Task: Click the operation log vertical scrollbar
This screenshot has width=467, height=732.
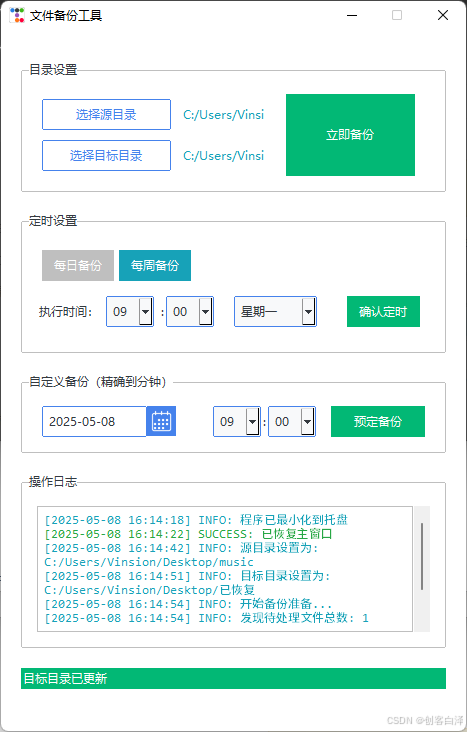Action: click(x=422, y=569)
